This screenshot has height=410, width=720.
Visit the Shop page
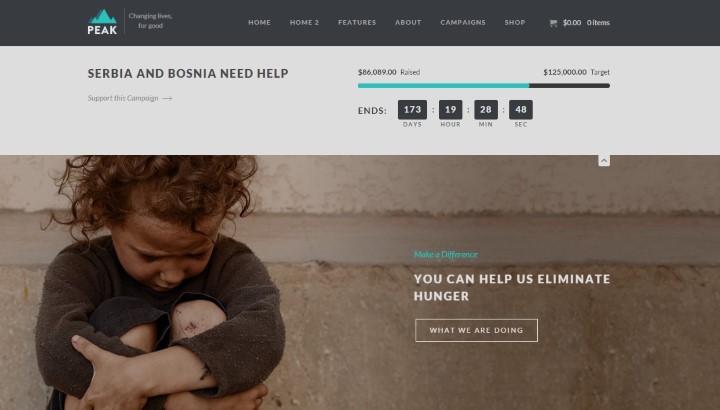(515, 22)
